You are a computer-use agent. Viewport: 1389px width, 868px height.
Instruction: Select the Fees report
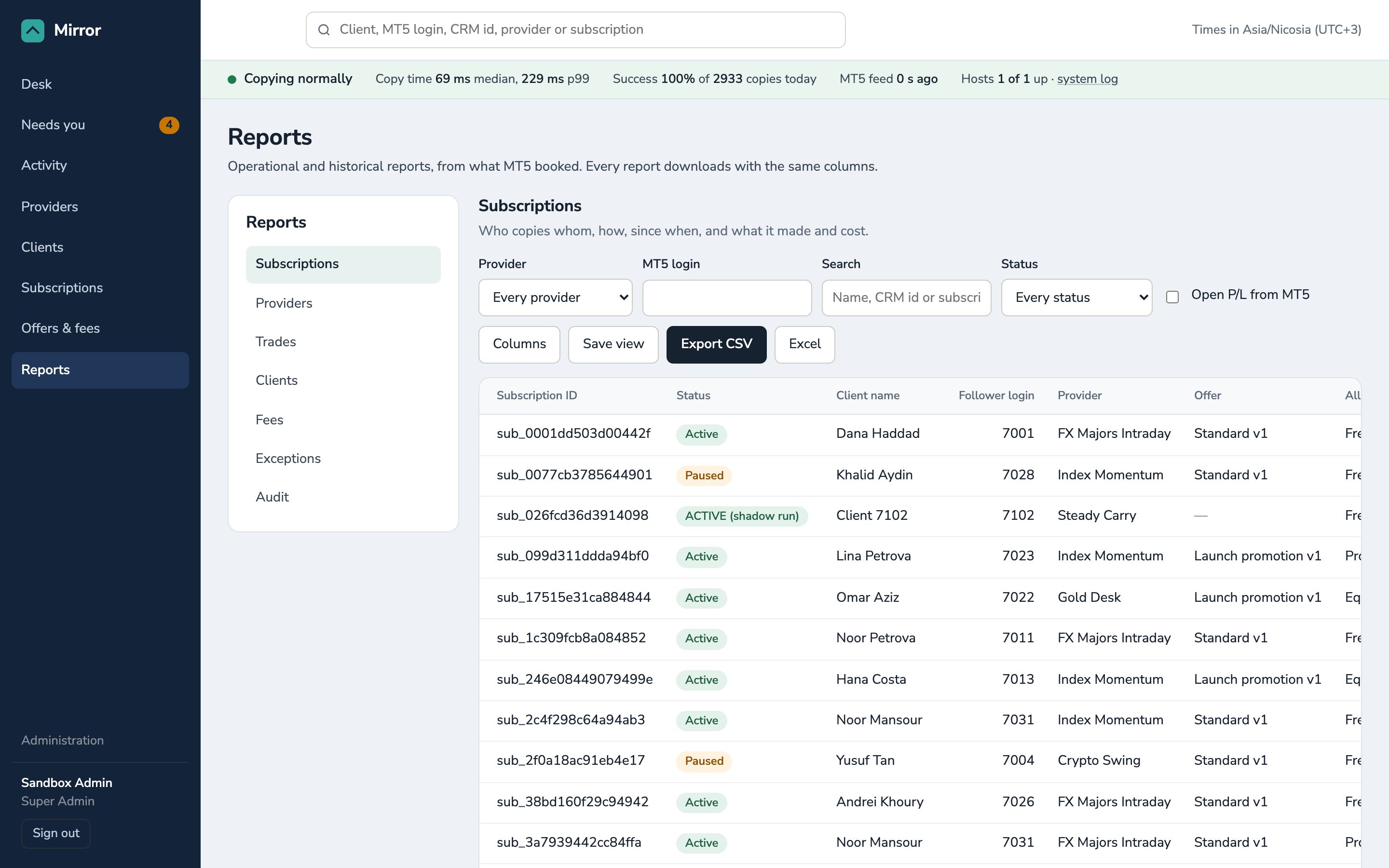(x=342, y=420)
